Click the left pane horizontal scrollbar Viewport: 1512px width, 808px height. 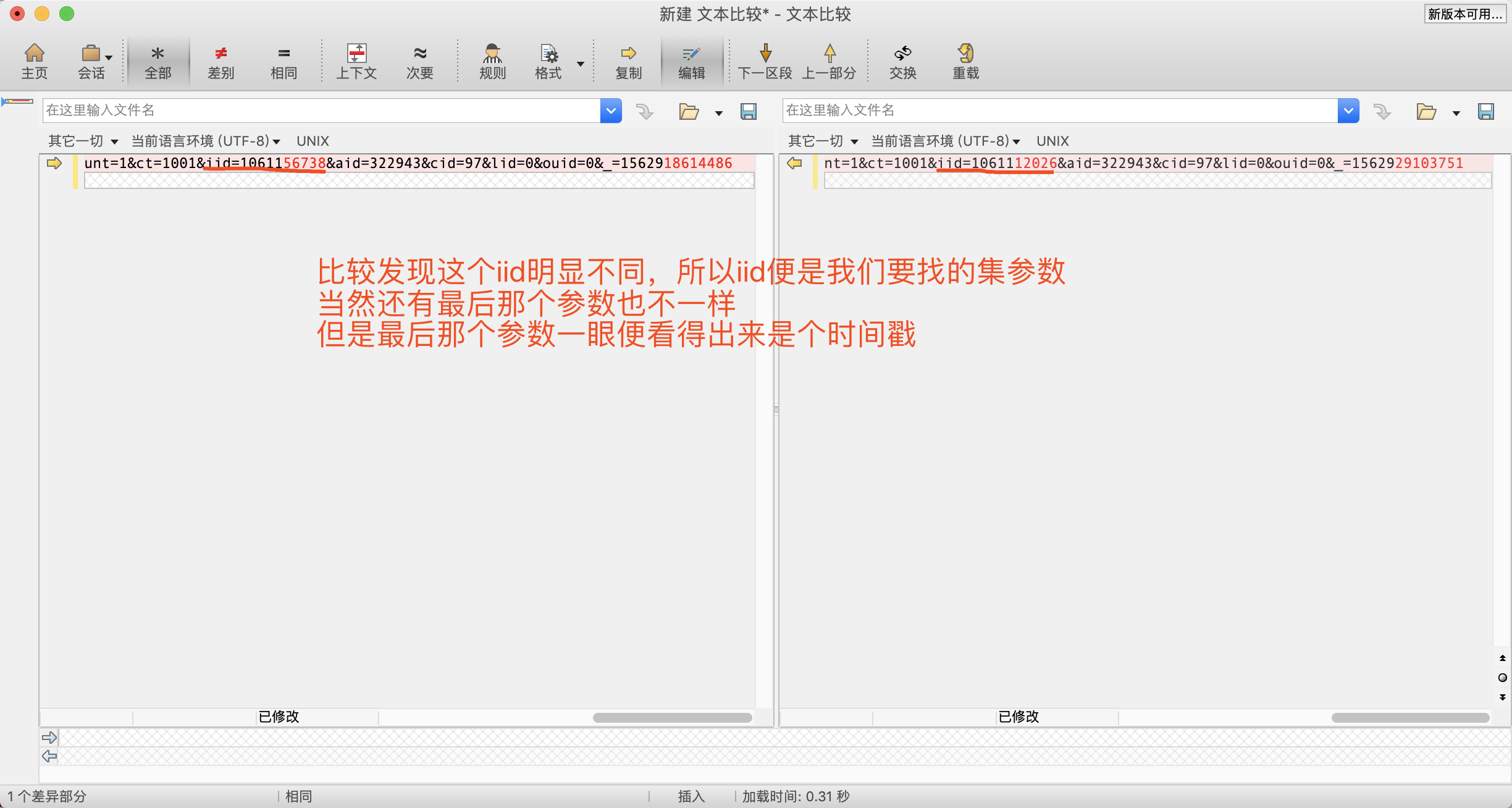pyautogui.click(x=673, y=718)
